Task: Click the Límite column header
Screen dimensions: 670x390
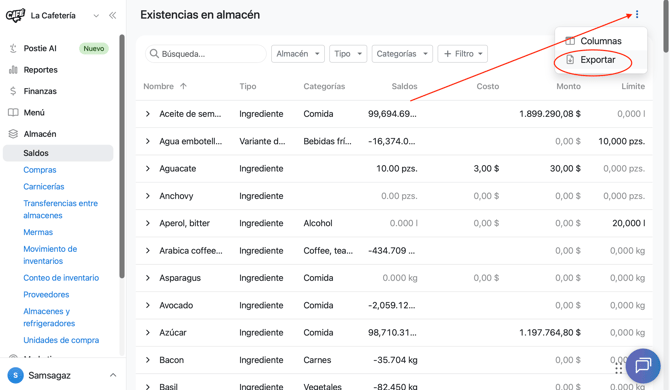Action: pyautogui.click(x=633, y=86)
